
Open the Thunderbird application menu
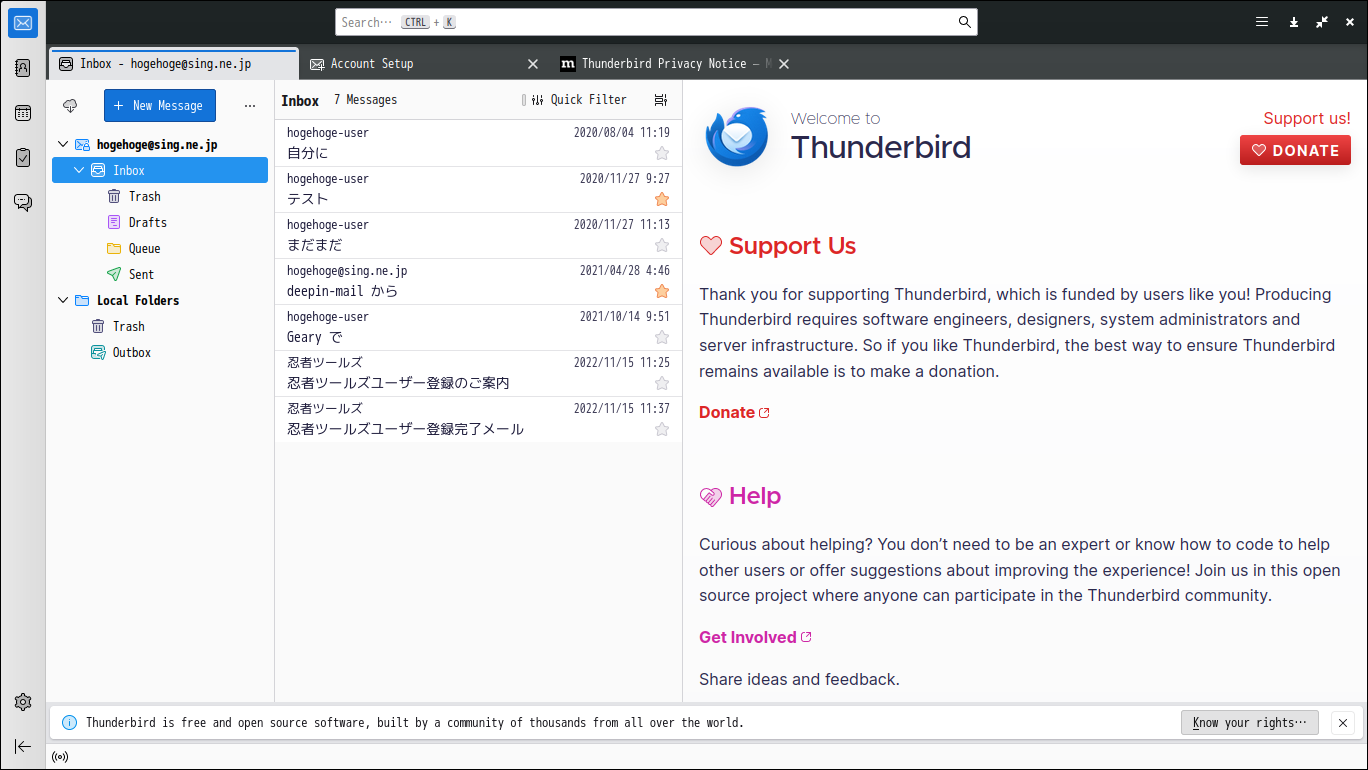click(x=1262, y=22)
